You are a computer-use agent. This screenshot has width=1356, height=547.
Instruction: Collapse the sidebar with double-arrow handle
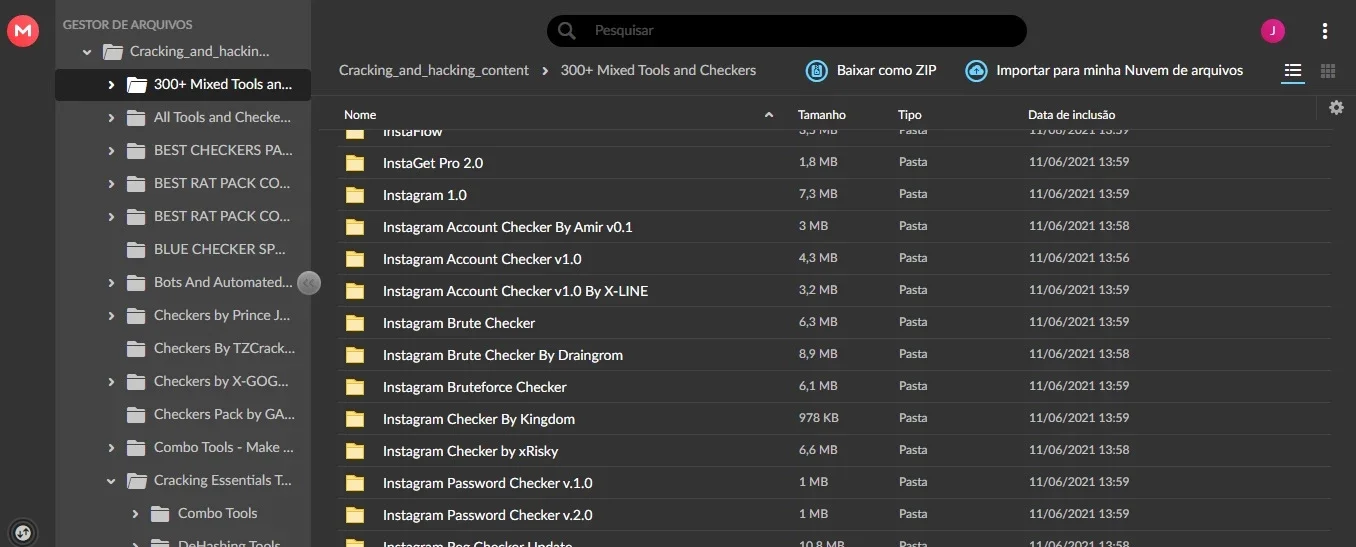point(309,283)
